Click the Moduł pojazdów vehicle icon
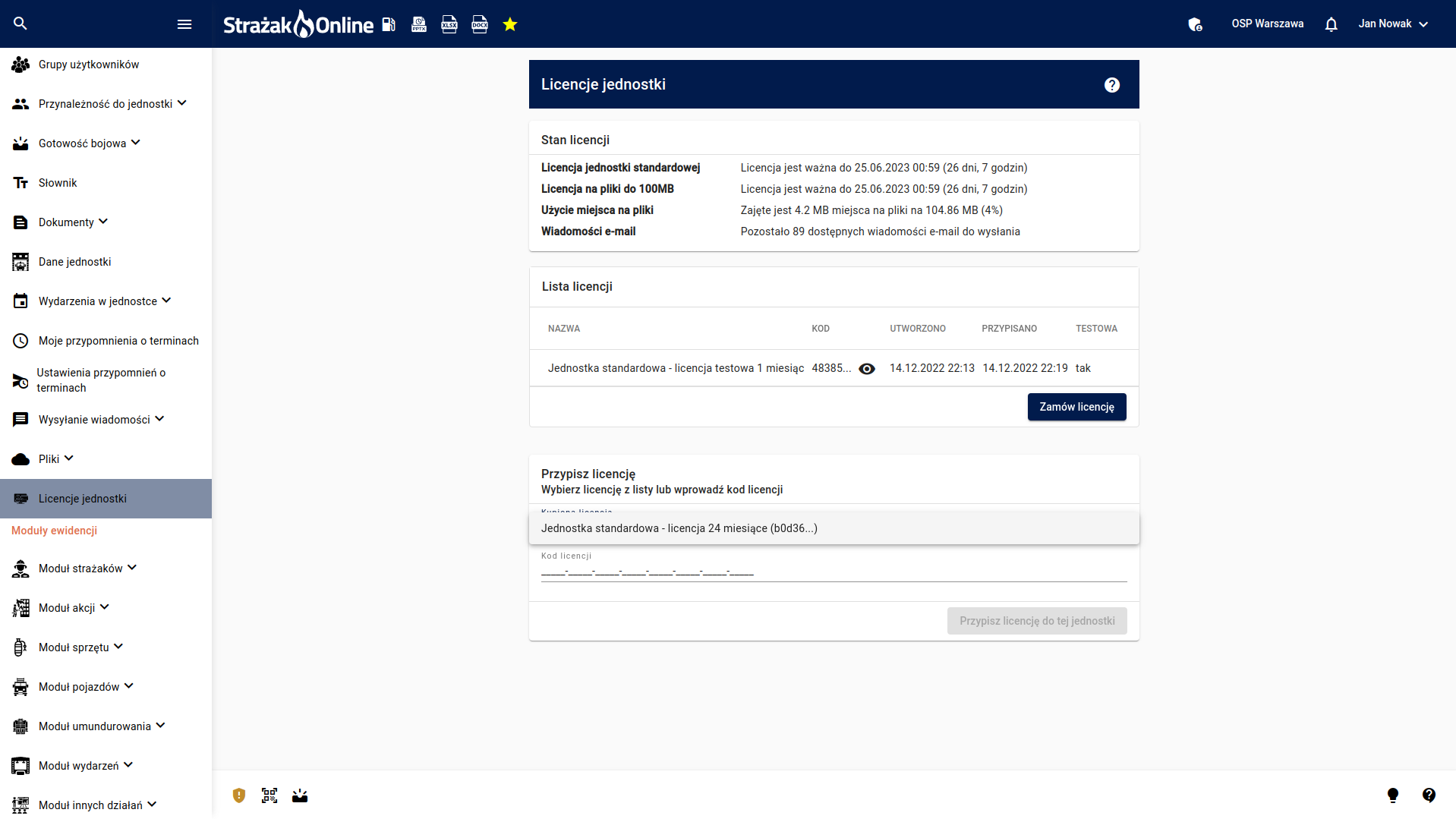Screen dimensions: 1456x819 tap(20, 687)
